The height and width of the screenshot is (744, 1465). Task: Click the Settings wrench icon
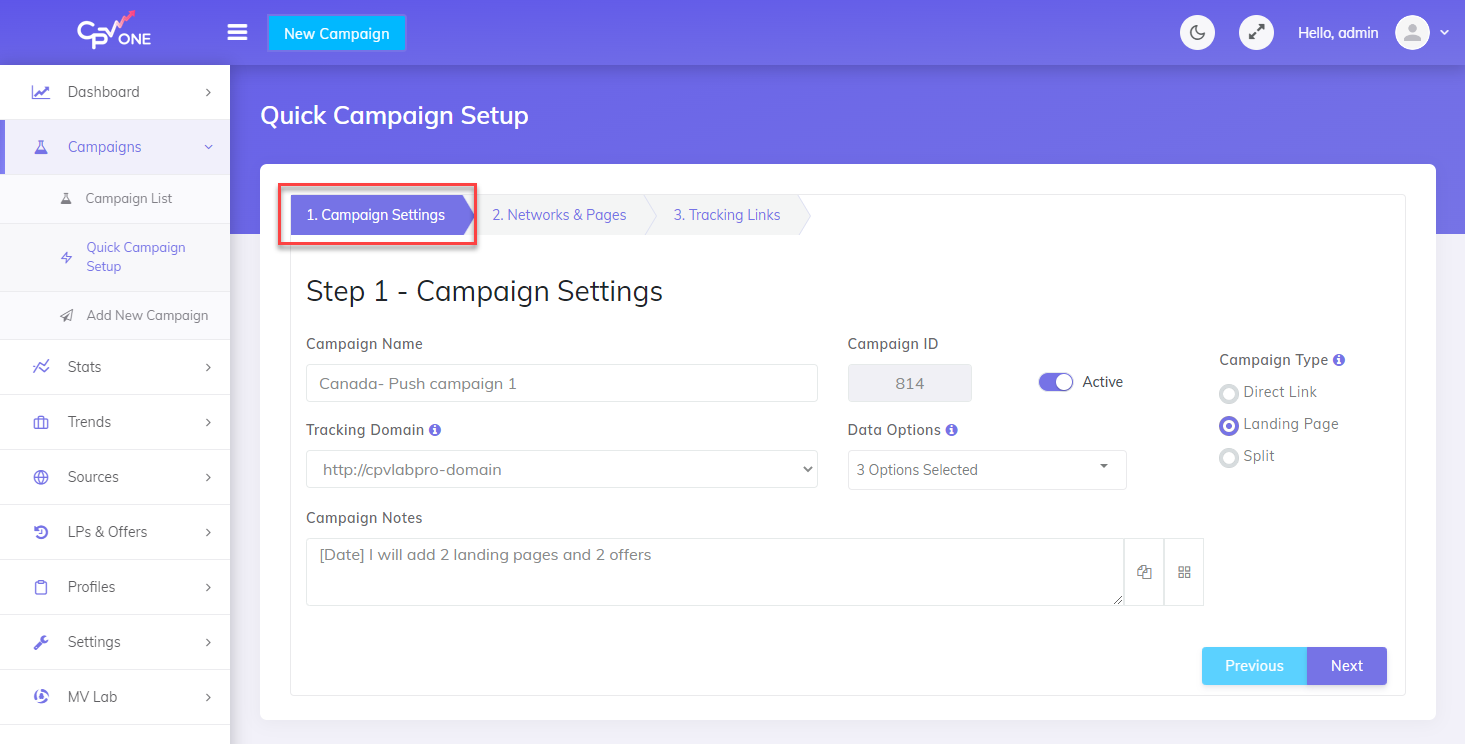(41, 641)
